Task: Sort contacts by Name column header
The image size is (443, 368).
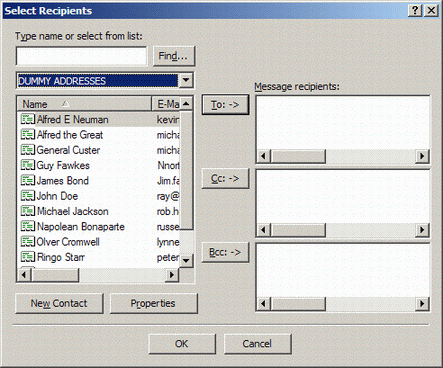Action: point(84,104)
